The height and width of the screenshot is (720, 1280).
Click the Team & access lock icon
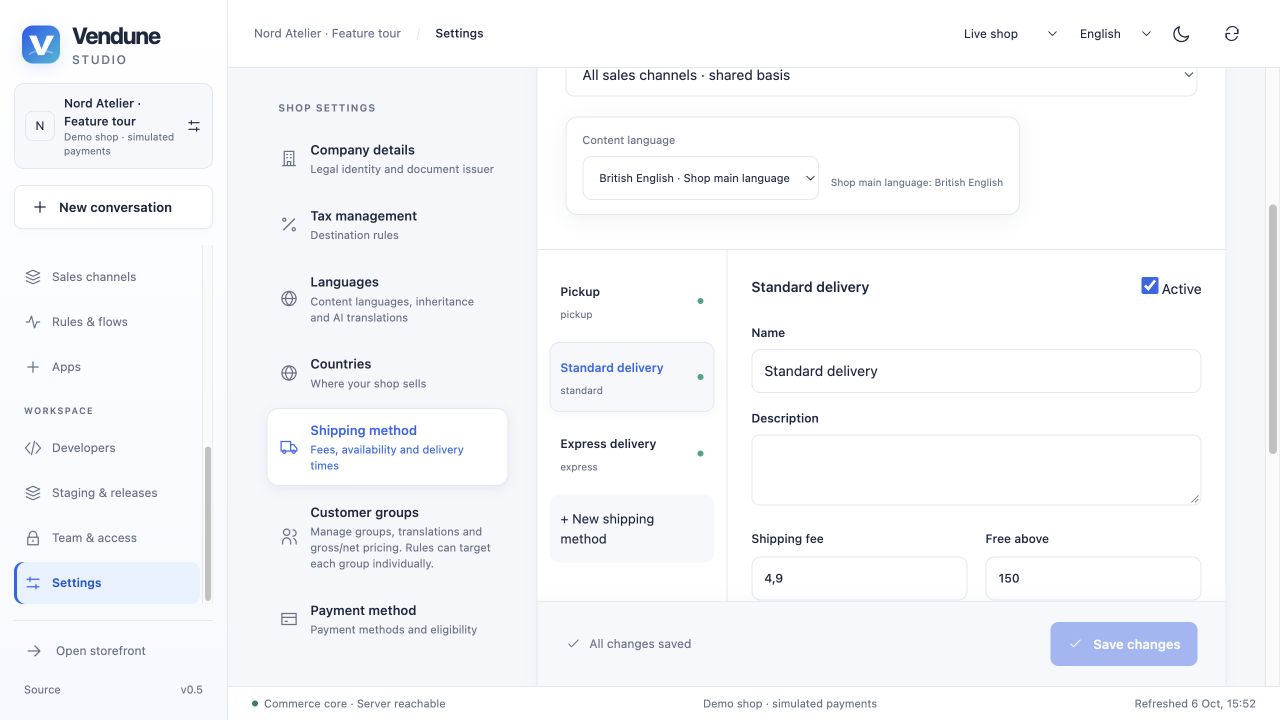click(x=33, y=538)
